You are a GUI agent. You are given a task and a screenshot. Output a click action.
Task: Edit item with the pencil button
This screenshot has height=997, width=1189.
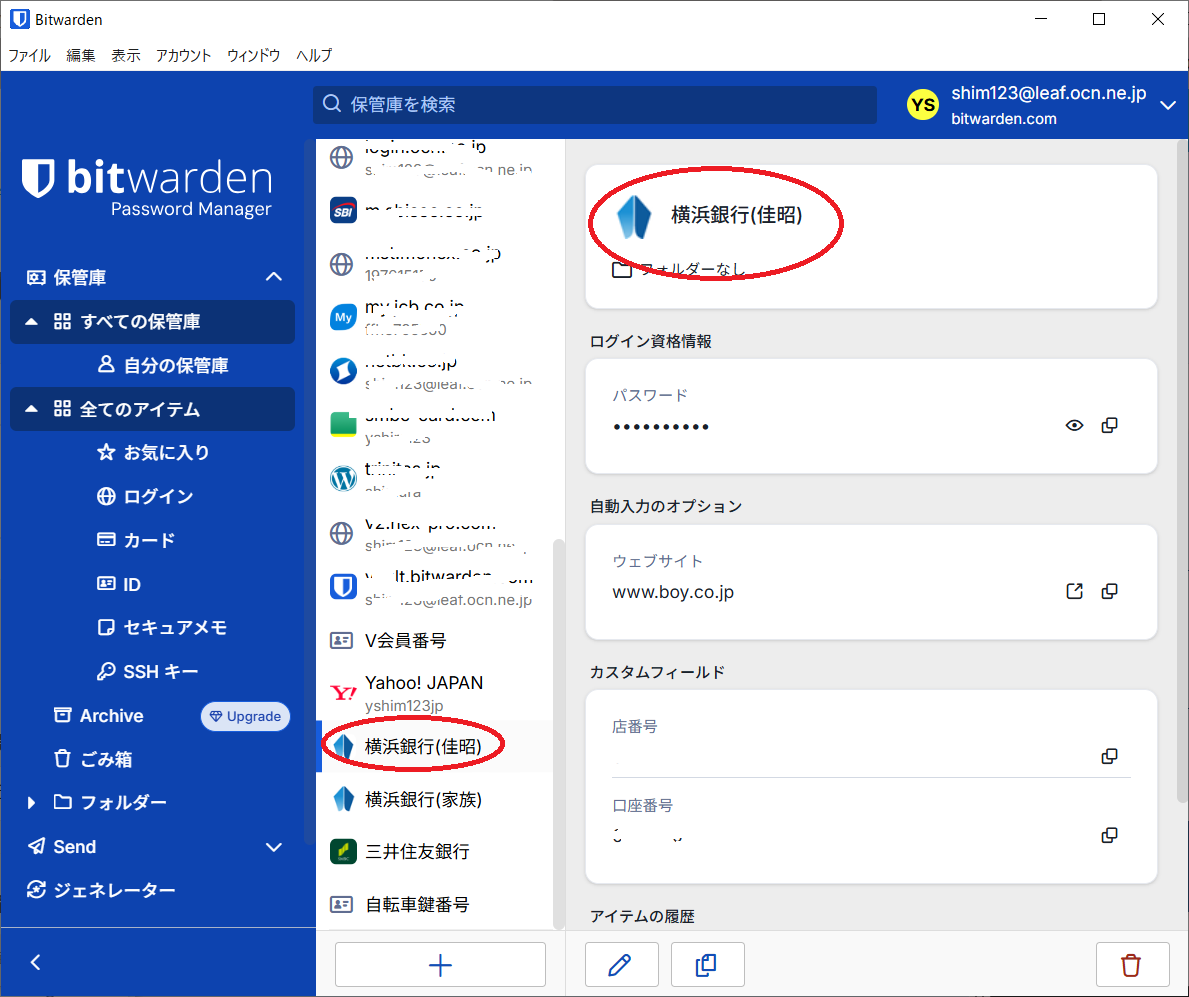tap(620, 965)
